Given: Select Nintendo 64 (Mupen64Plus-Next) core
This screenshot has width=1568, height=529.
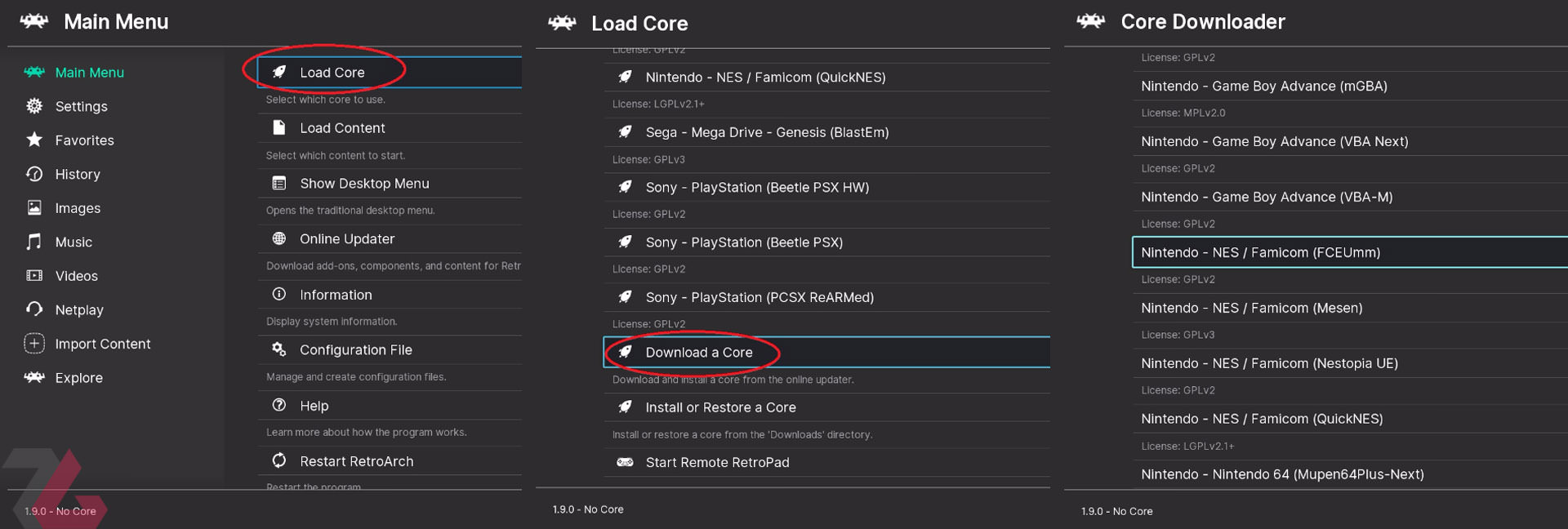Looking at the screenshot, I should [x=1350, y=474].
